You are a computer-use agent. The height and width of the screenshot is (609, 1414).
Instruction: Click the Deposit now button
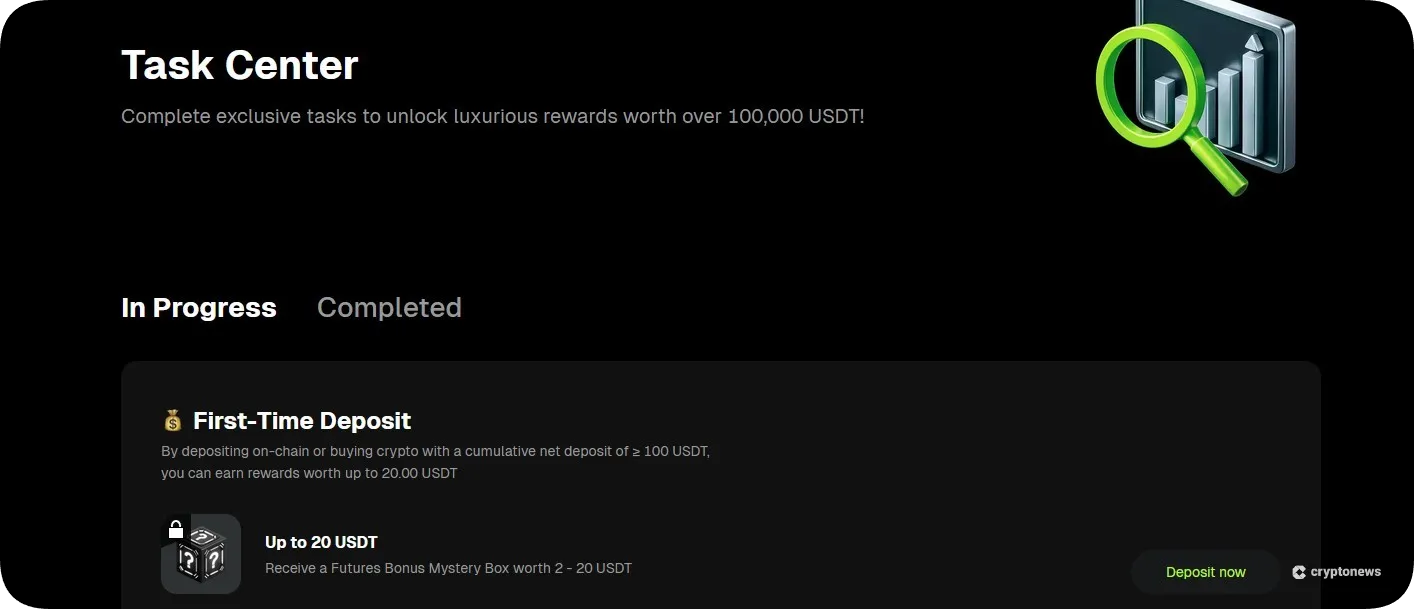[1205, 572]
